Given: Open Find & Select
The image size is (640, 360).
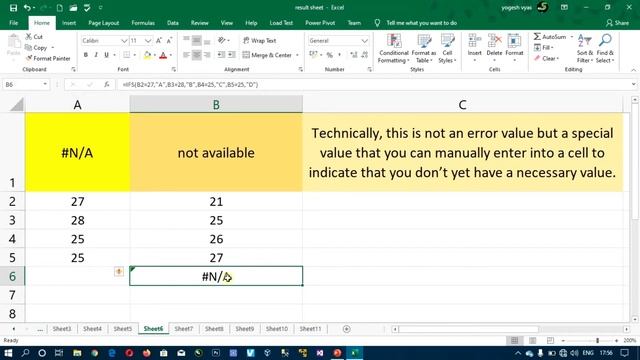Looking at the screenshot, I should (605, 49).
